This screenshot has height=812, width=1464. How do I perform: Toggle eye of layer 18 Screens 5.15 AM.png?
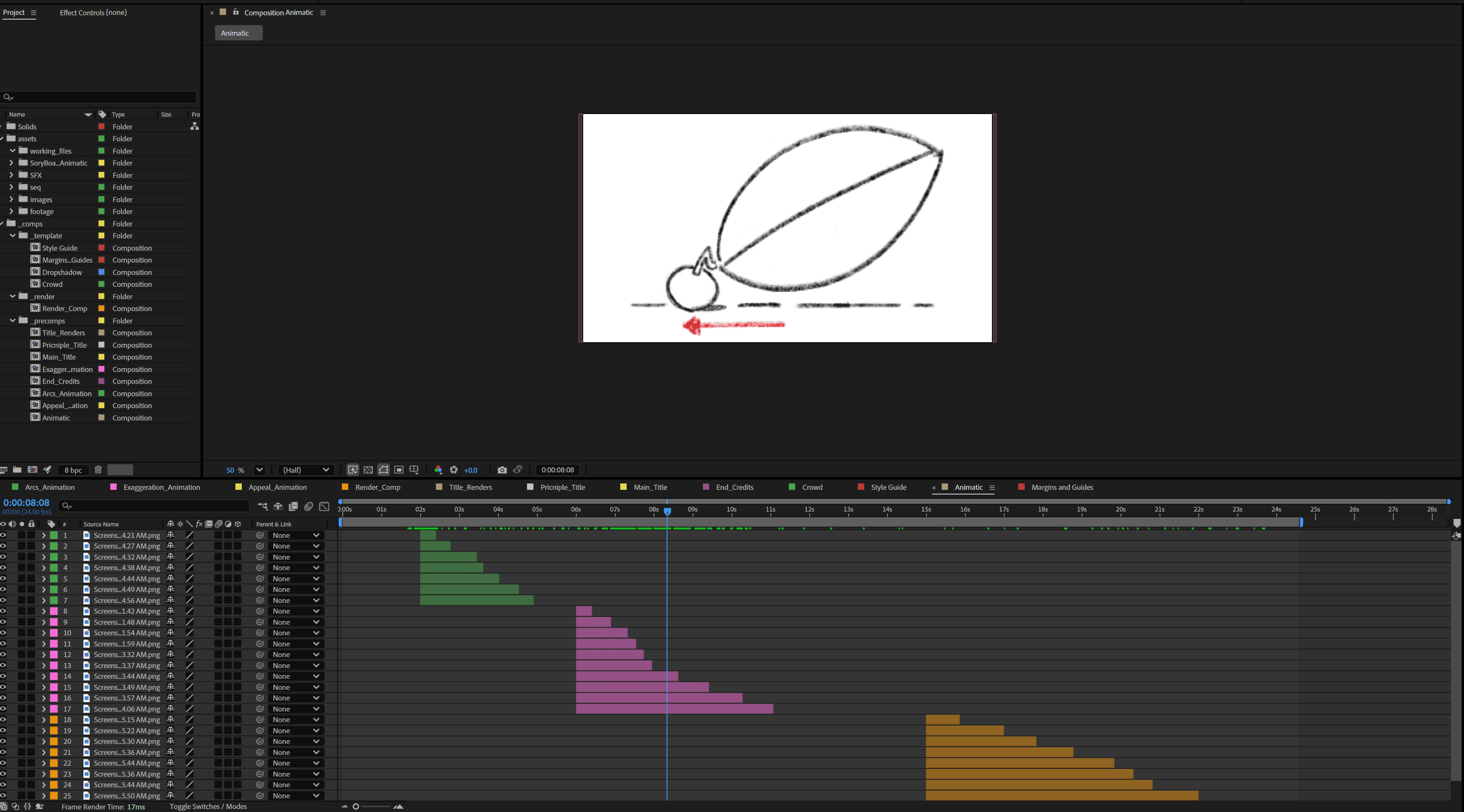pyautogui.click(x=3, y=720)
